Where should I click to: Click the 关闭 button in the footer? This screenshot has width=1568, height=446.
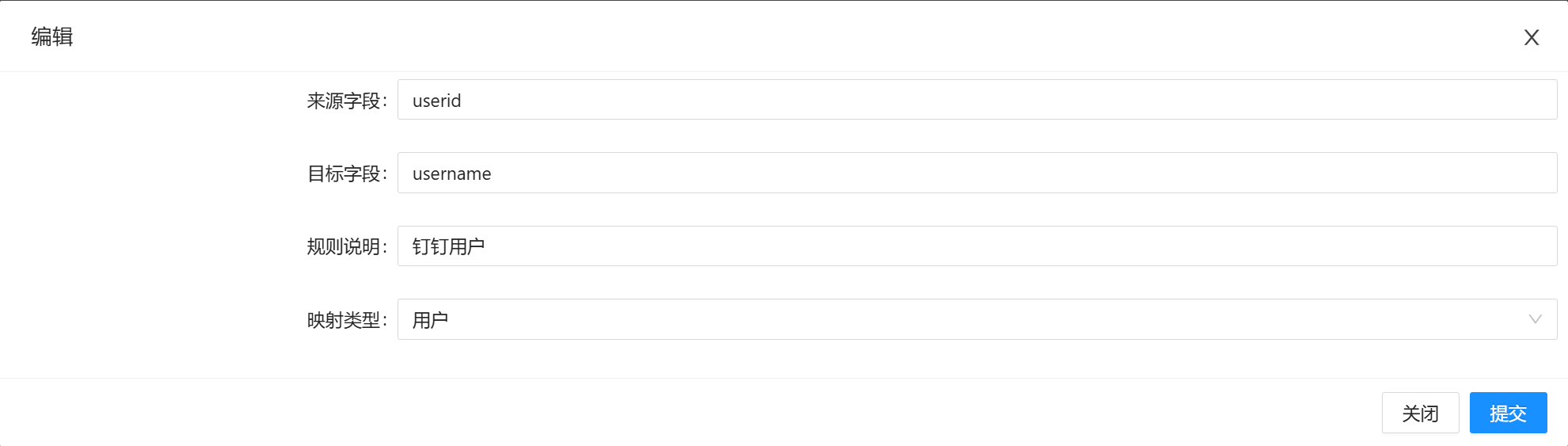coord(1420,413)
